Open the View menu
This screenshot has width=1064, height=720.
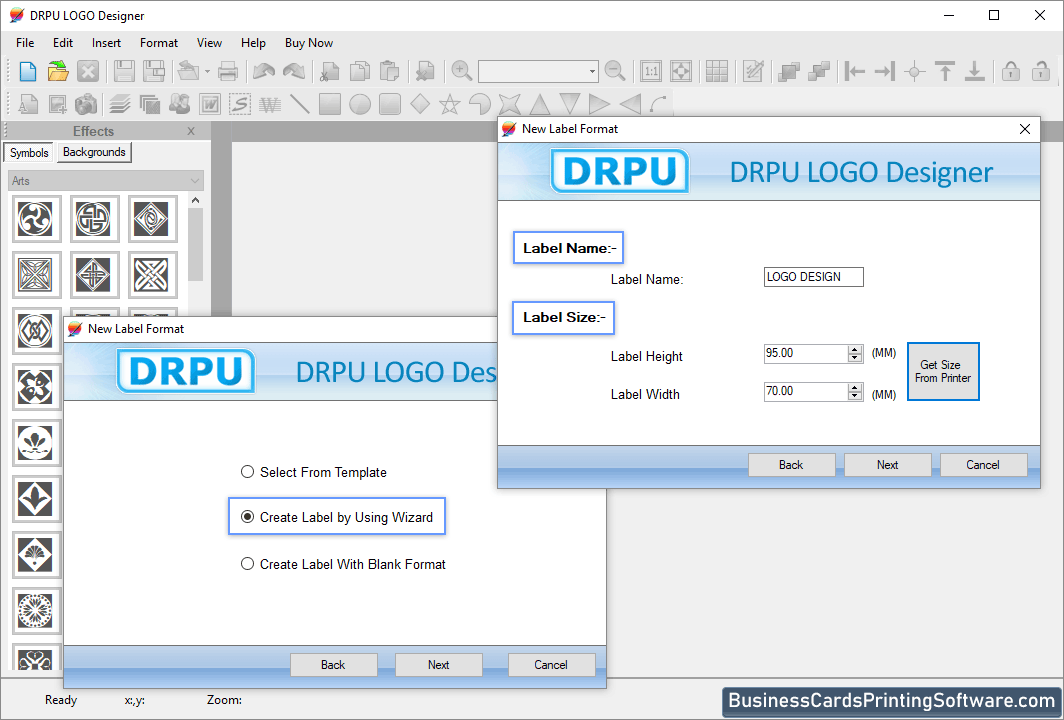pos(210,43)
